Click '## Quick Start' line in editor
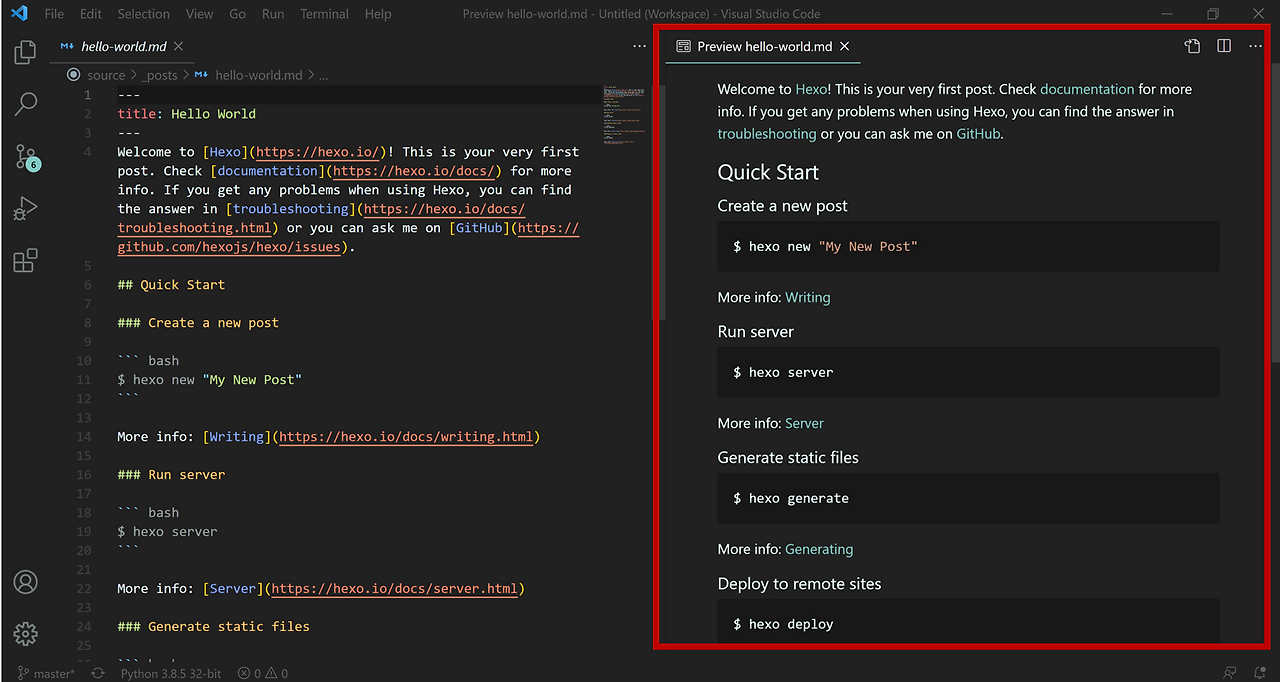 tap(171, 285)
